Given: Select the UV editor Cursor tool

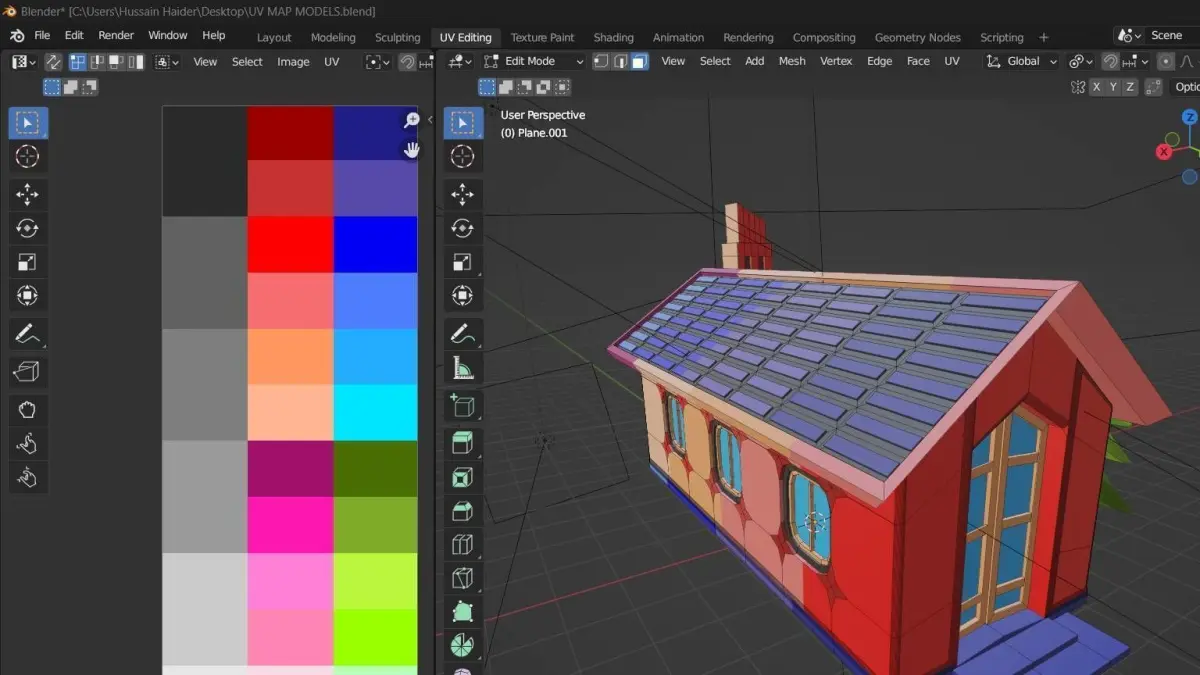Looking at the screenshot, I should (x=27, y=156).
